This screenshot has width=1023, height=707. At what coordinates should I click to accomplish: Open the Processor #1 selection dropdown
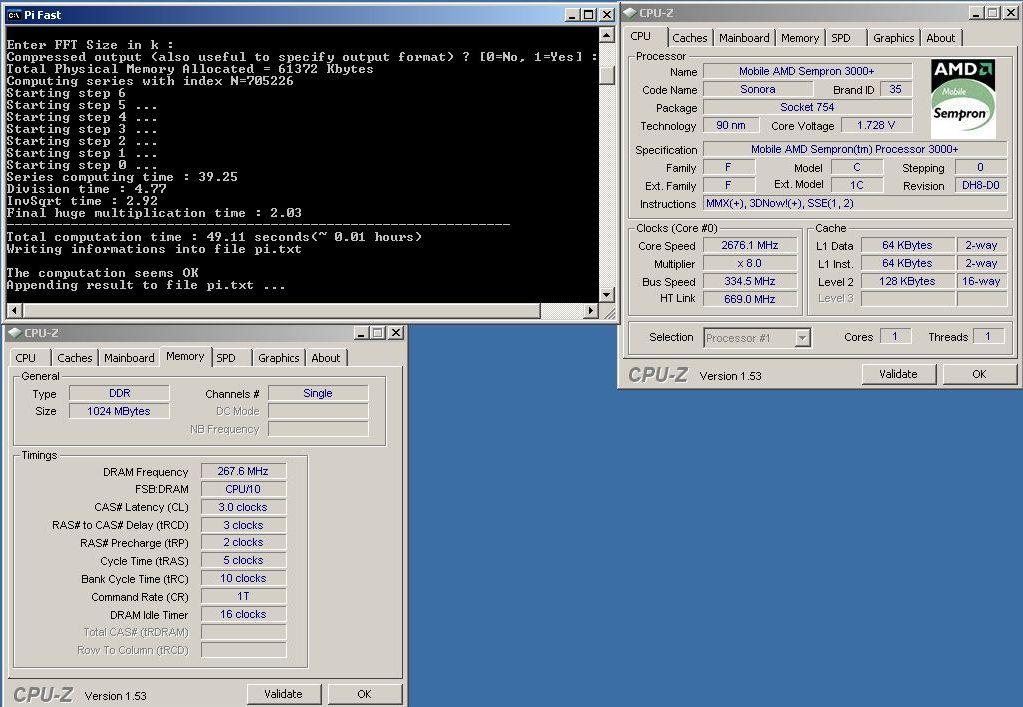pos(802,338)
